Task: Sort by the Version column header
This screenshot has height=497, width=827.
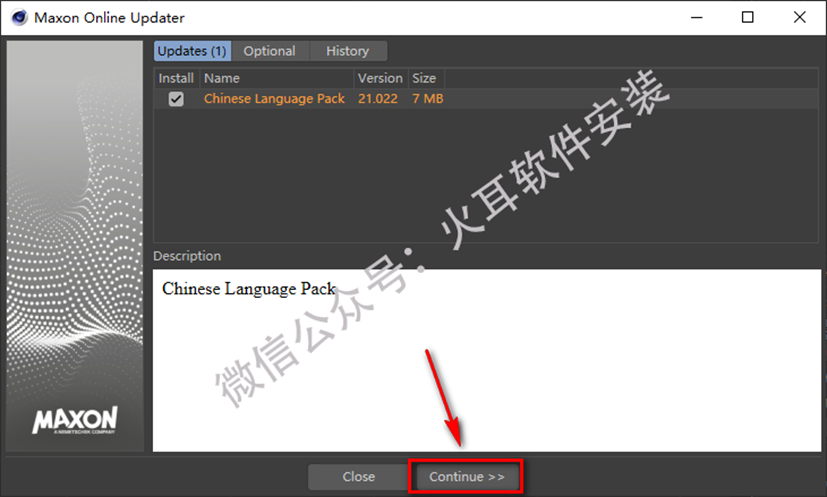Action: (380, 78)
